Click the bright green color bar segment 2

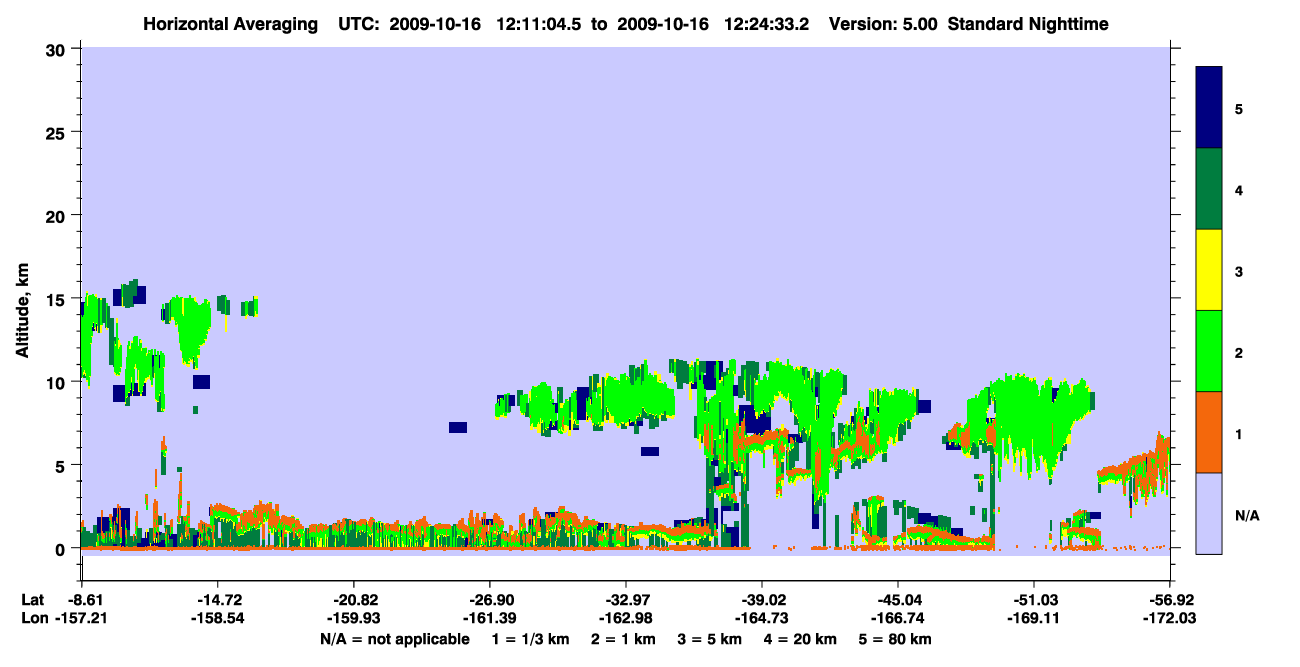pos(1209,351)
